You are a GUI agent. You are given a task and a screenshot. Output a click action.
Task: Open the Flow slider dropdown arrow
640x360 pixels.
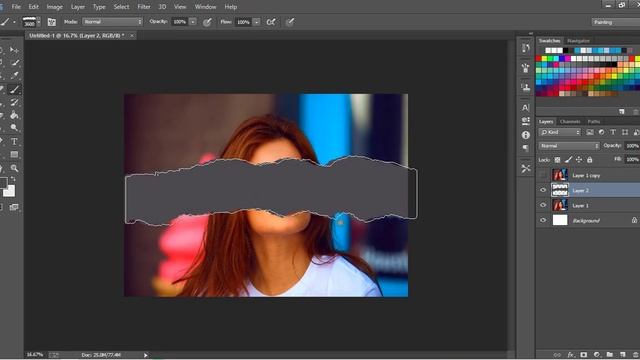pos(256,22)
